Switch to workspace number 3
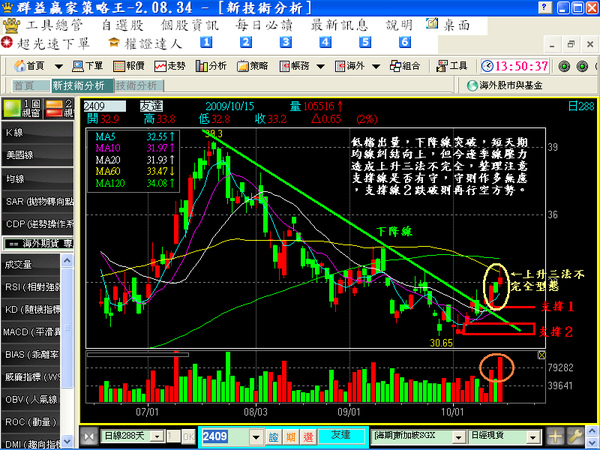Image resolution: width=600 pixels, height=450 pixels. [x=286, y=42]
